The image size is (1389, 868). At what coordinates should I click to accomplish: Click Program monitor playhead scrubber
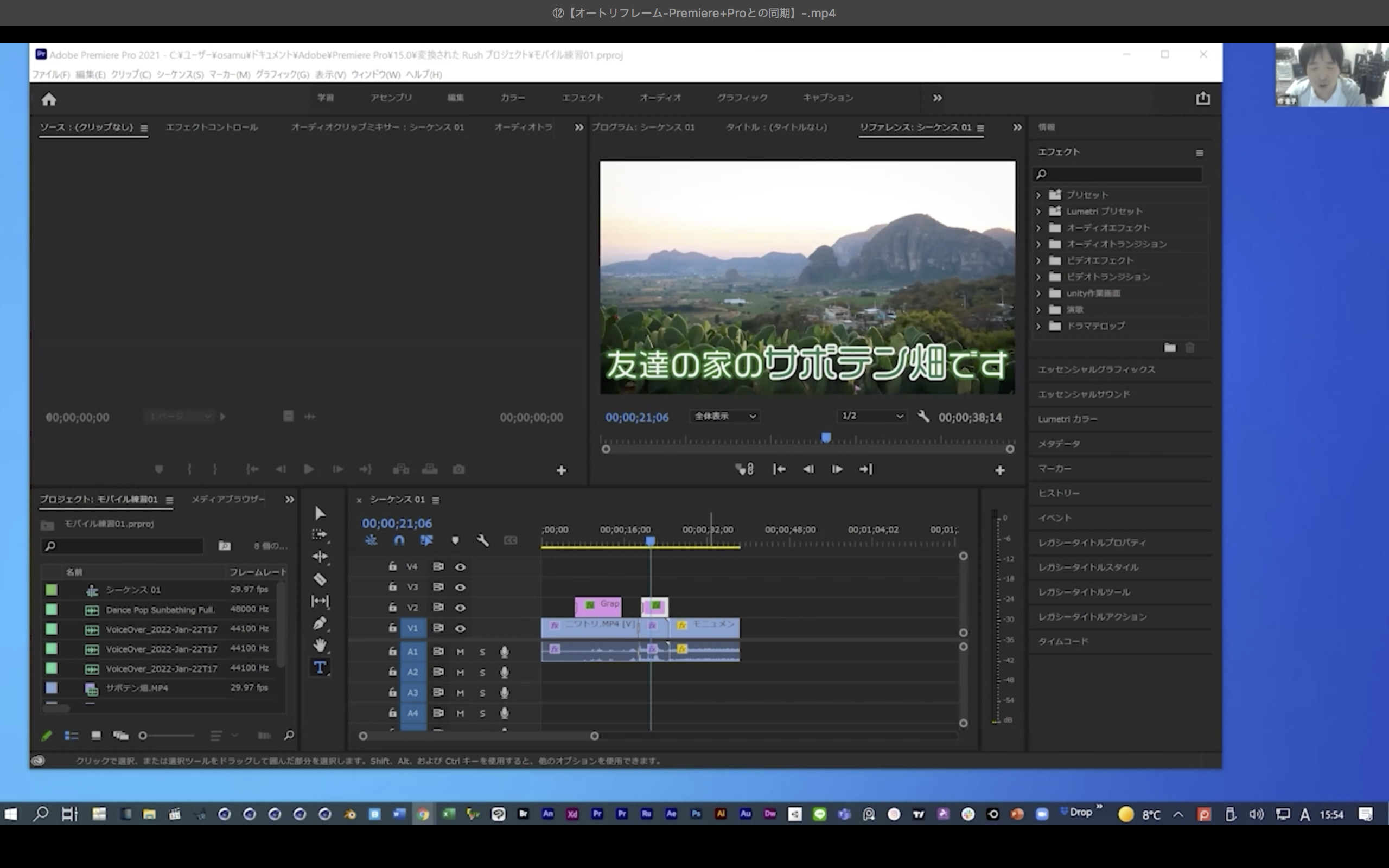pyautogui.click(x=826, y=438)
